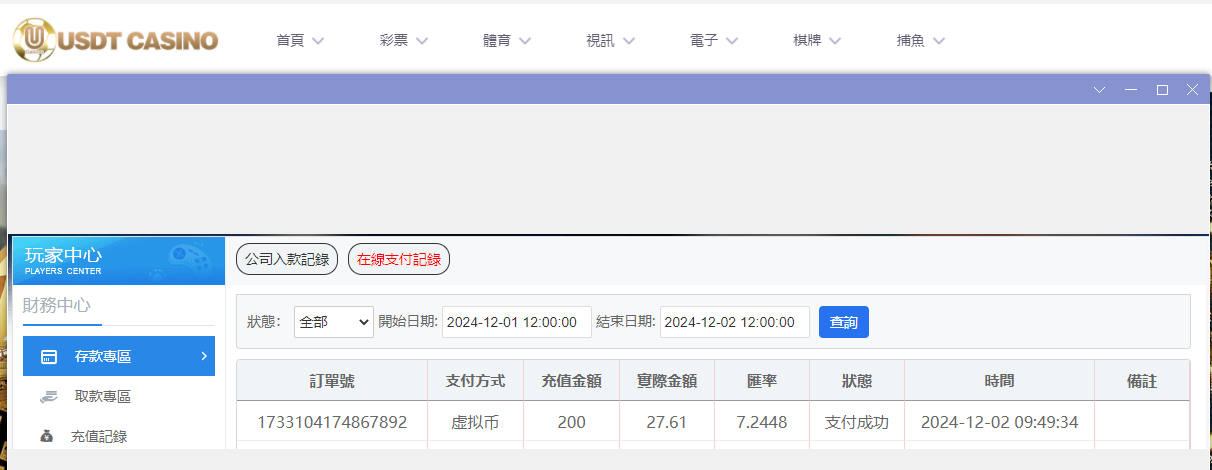Switch to the 在線支付記錄 tab
The image size is (1212, 470).
399,259
